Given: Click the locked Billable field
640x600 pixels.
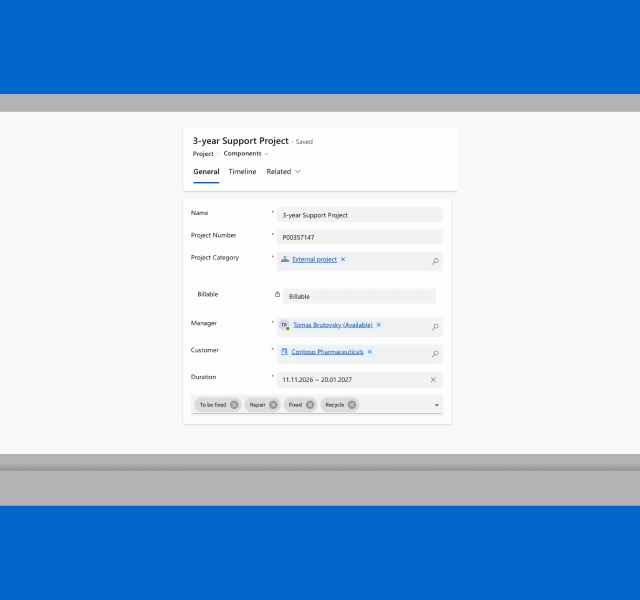Looking at the screenshot, I should click(360, 296).
